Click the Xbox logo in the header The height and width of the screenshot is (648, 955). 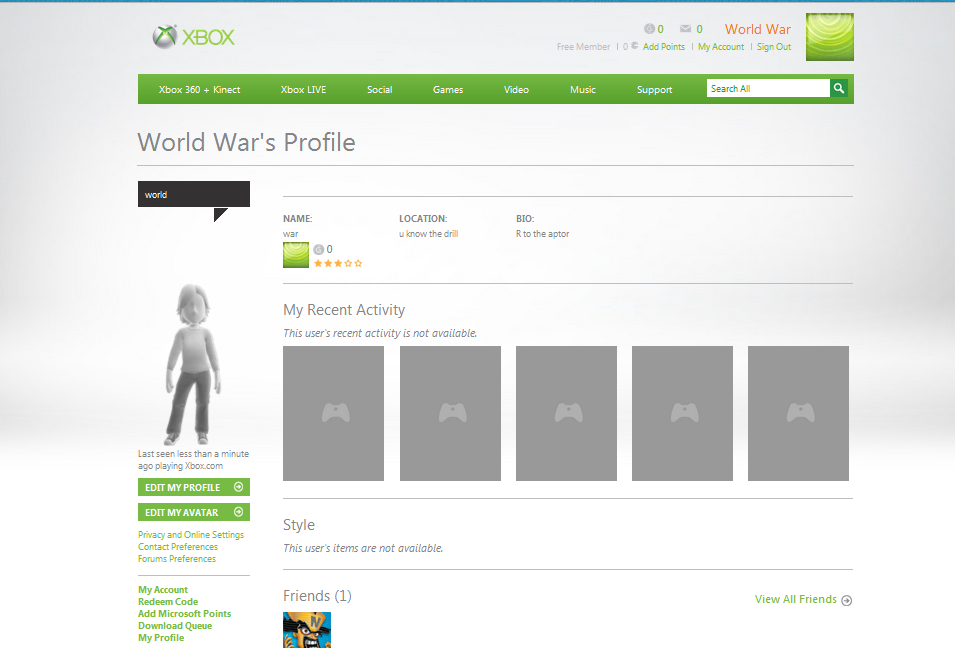193,37
